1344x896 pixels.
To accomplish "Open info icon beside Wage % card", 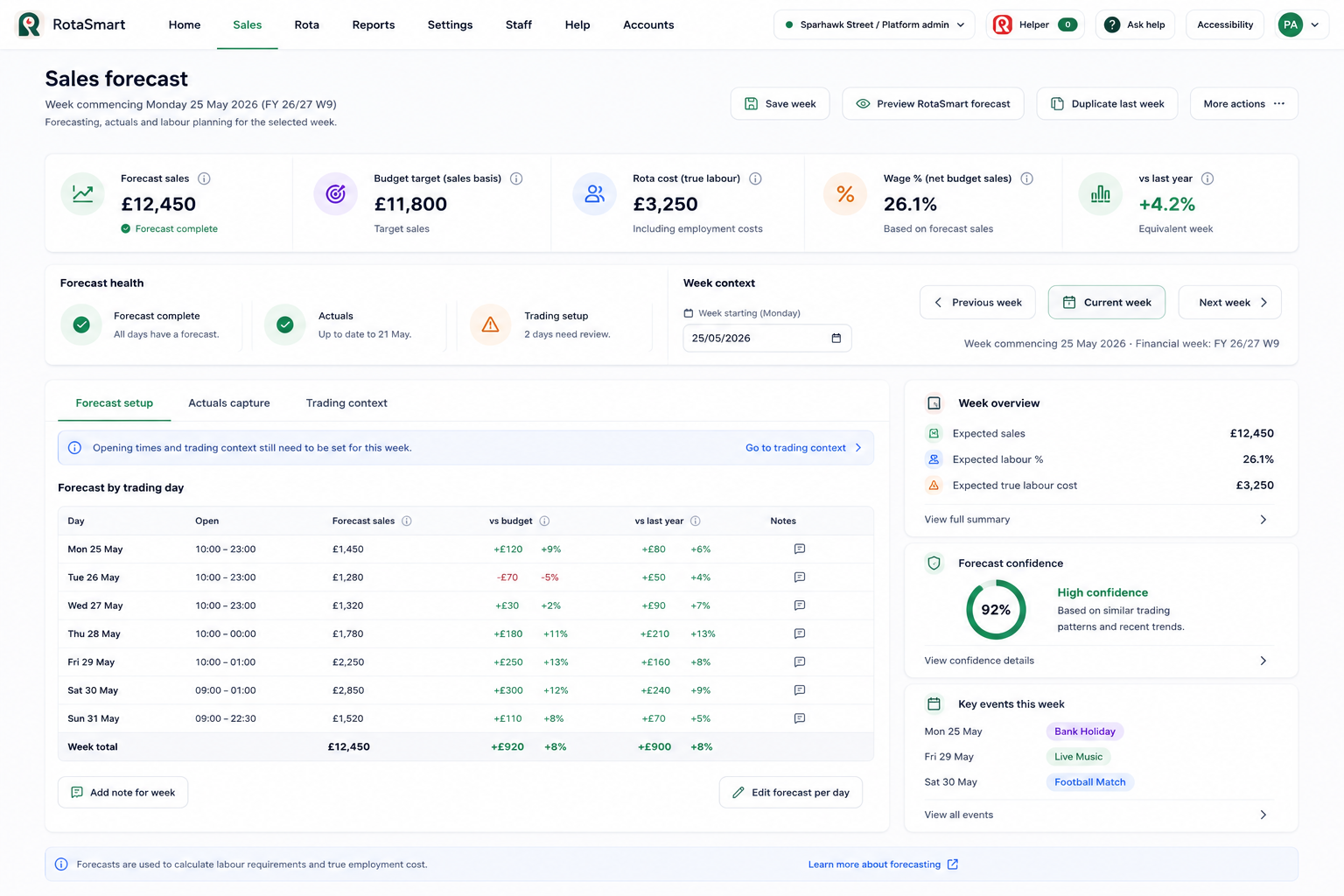I will (x=1027, y=178).
